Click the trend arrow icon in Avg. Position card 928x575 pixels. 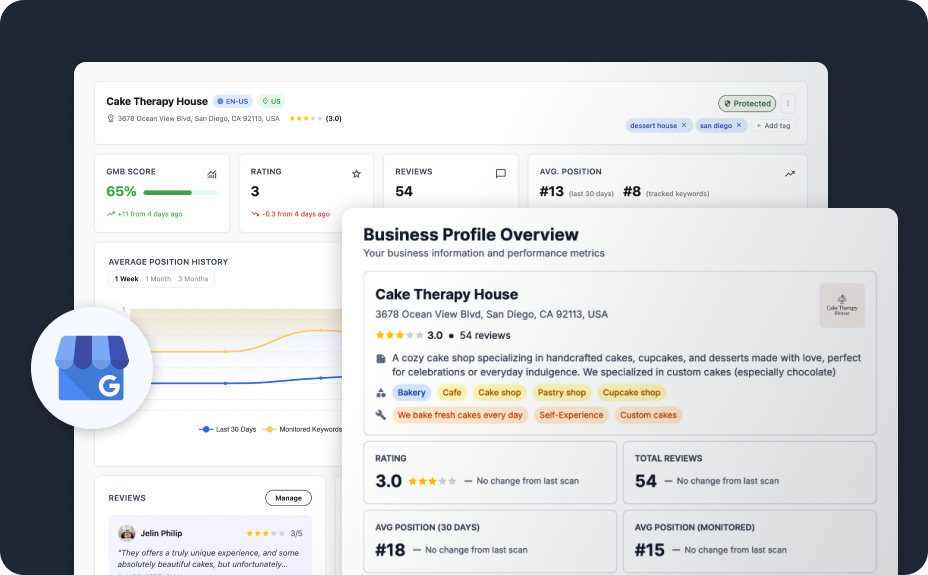pyautogui.click(x=790, y=174)
